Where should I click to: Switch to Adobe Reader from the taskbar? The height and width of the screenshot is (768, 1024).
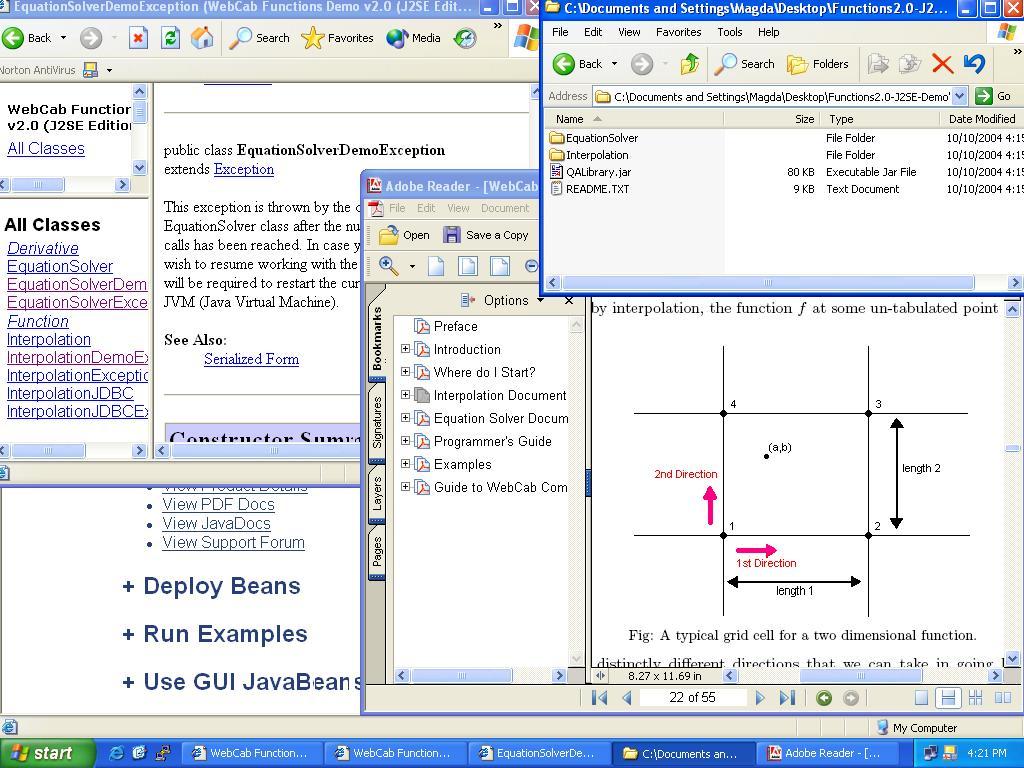828,753
